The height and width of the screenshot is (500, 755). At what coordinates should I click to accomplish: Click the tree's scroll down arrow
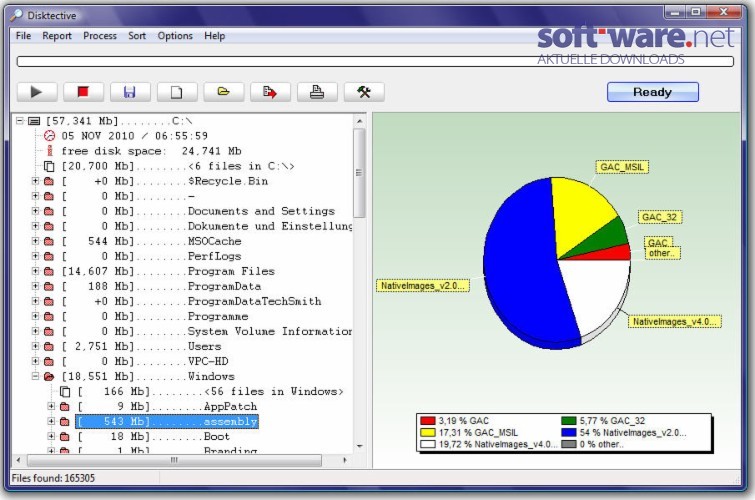point(360,447)
